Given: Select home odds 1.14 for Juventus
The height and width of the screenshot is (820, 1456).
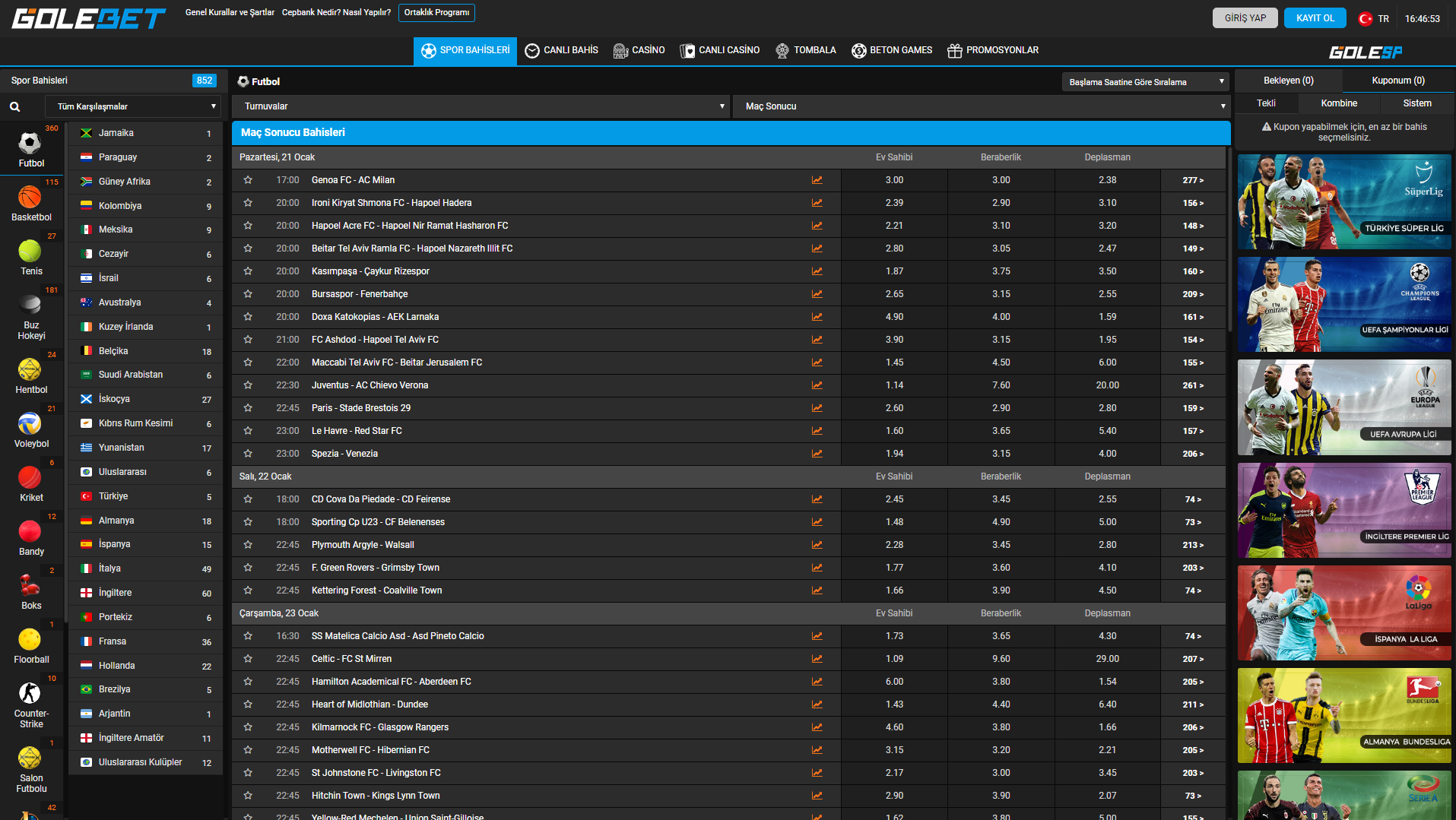Looking at the screenshot, I should [x=894, y=385].
